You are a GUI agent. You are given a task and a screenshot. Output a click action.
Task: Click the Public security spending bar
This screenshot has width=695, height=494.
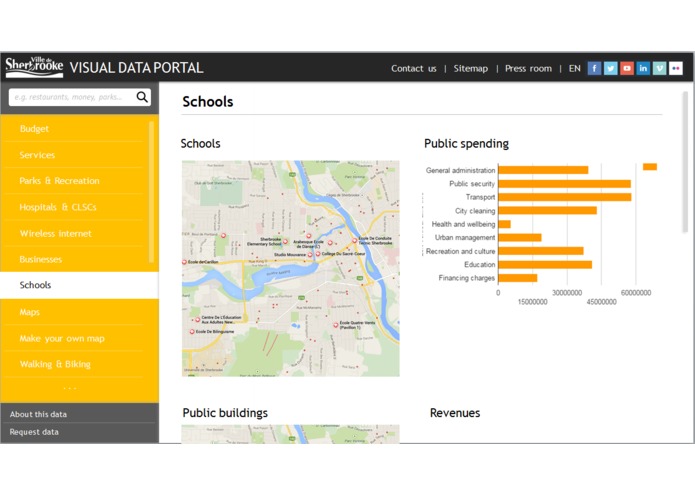pyautogui.click(x=564, y=184)
